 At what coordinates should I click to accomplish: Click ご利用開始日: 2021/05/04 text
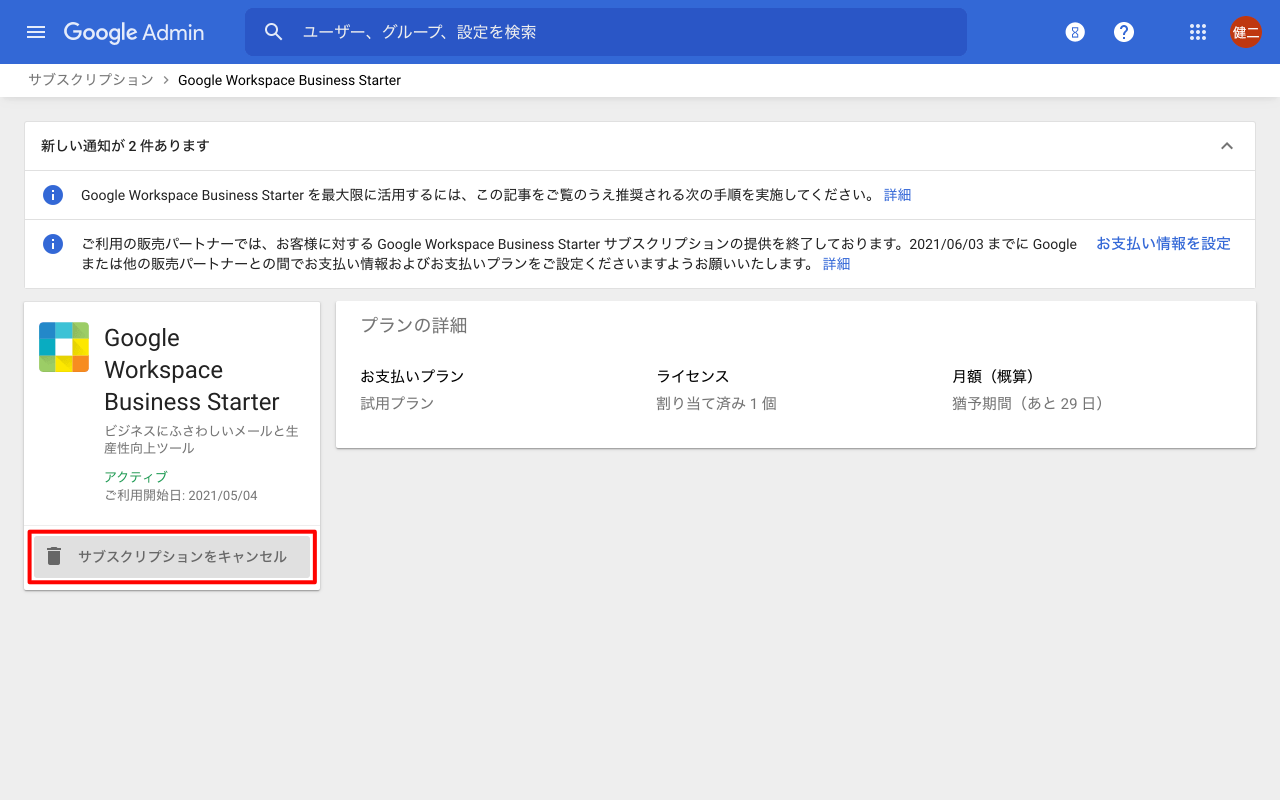[x=181, y=495]
